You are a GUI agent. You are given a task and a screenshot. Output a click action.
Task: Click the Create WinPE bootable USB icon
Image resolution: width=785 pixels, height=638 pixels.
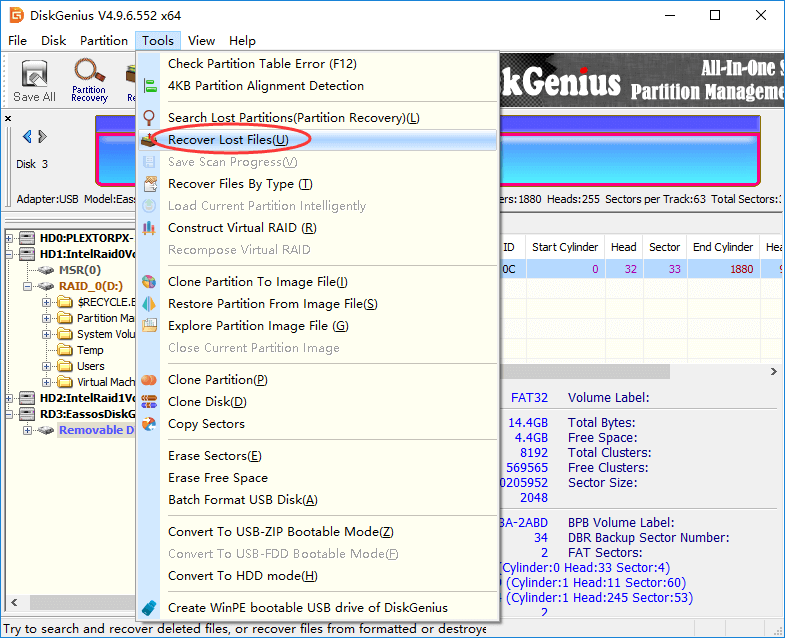150,608
